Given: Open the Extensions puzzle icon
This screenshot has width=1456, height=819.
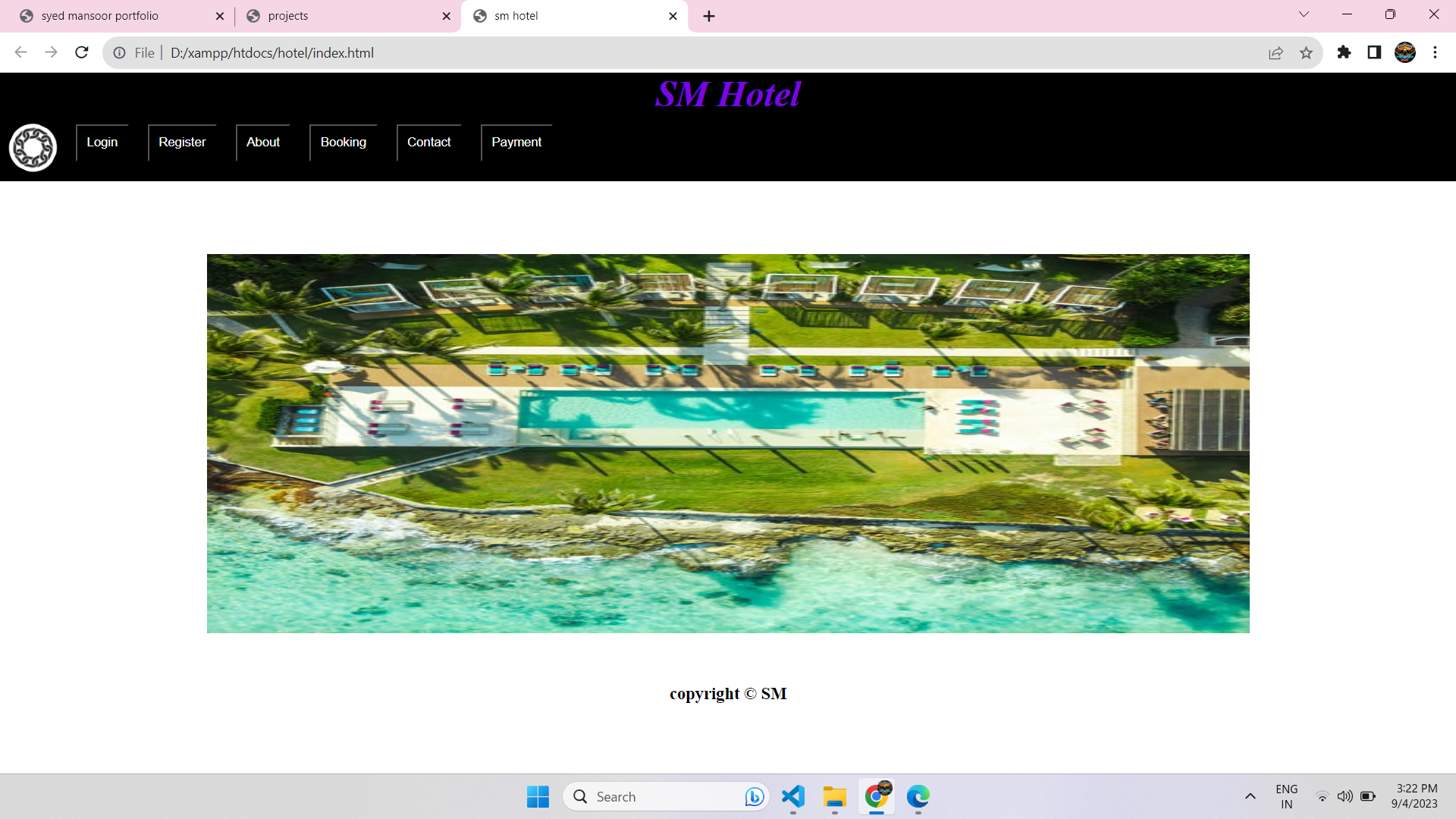Looking at the screenshot, I should [x=1345, y=52].
